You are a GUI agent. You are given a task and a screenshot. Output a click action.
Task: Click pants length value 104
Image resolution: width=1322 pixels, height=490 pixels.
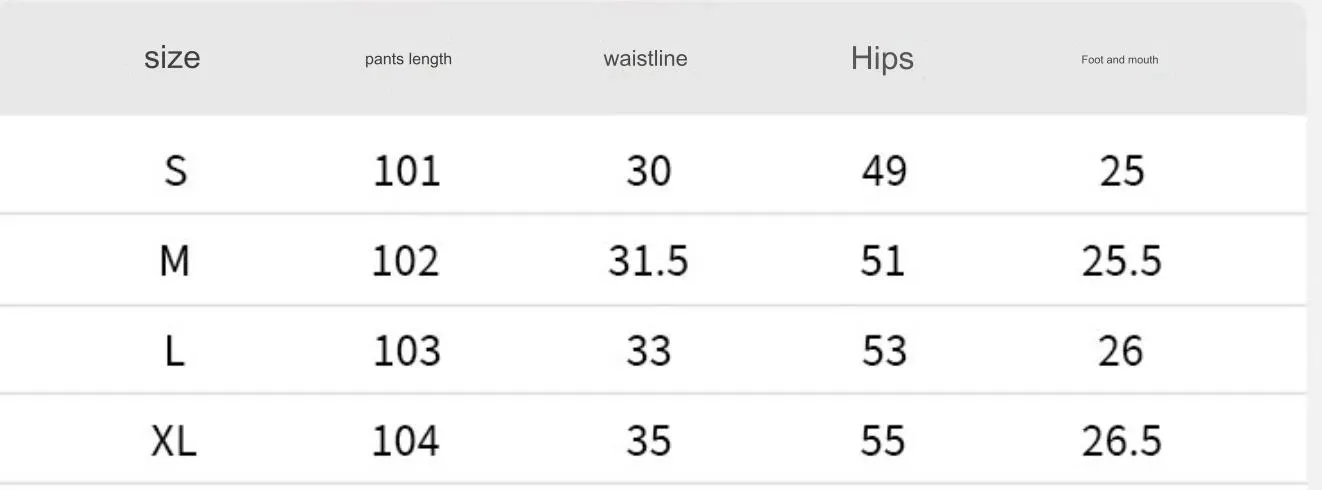[x=406, y=440]
